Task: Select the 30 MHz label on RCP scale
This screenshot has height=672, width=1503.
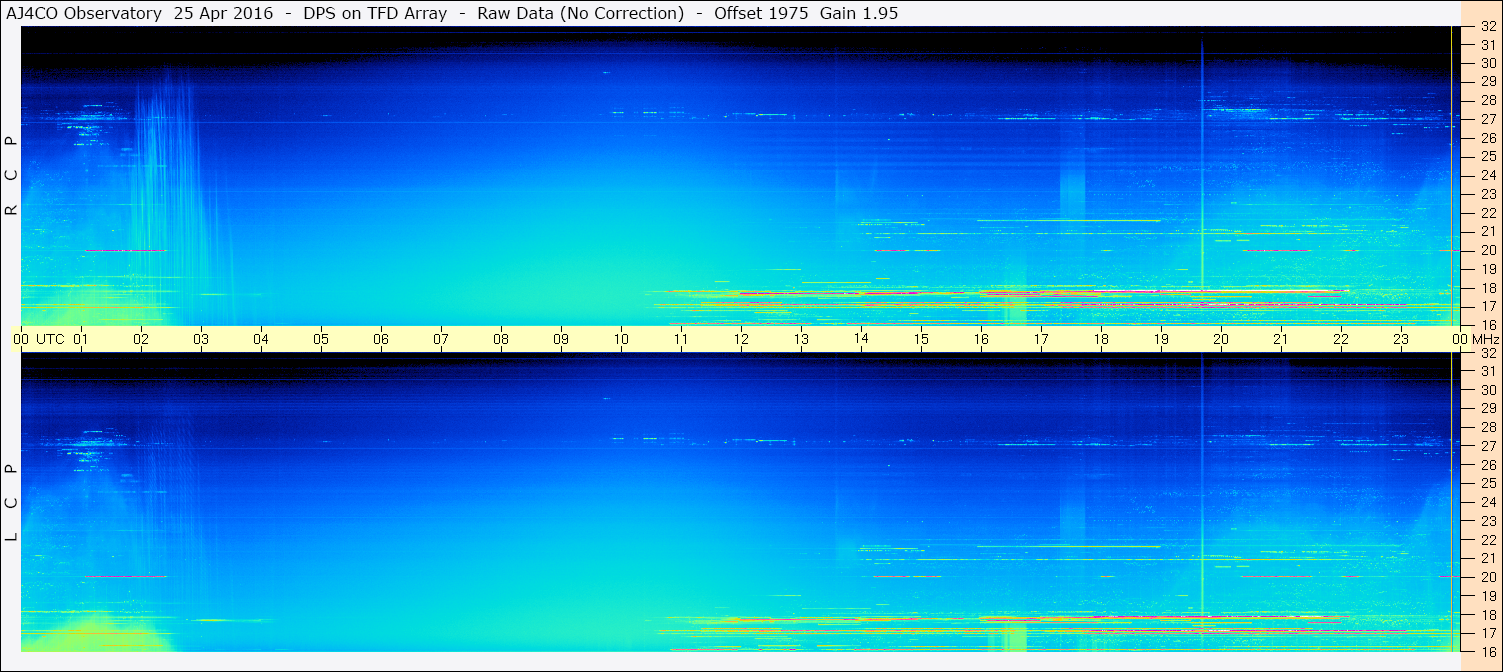Action: pyautogui.click(x=1487, y=62)
